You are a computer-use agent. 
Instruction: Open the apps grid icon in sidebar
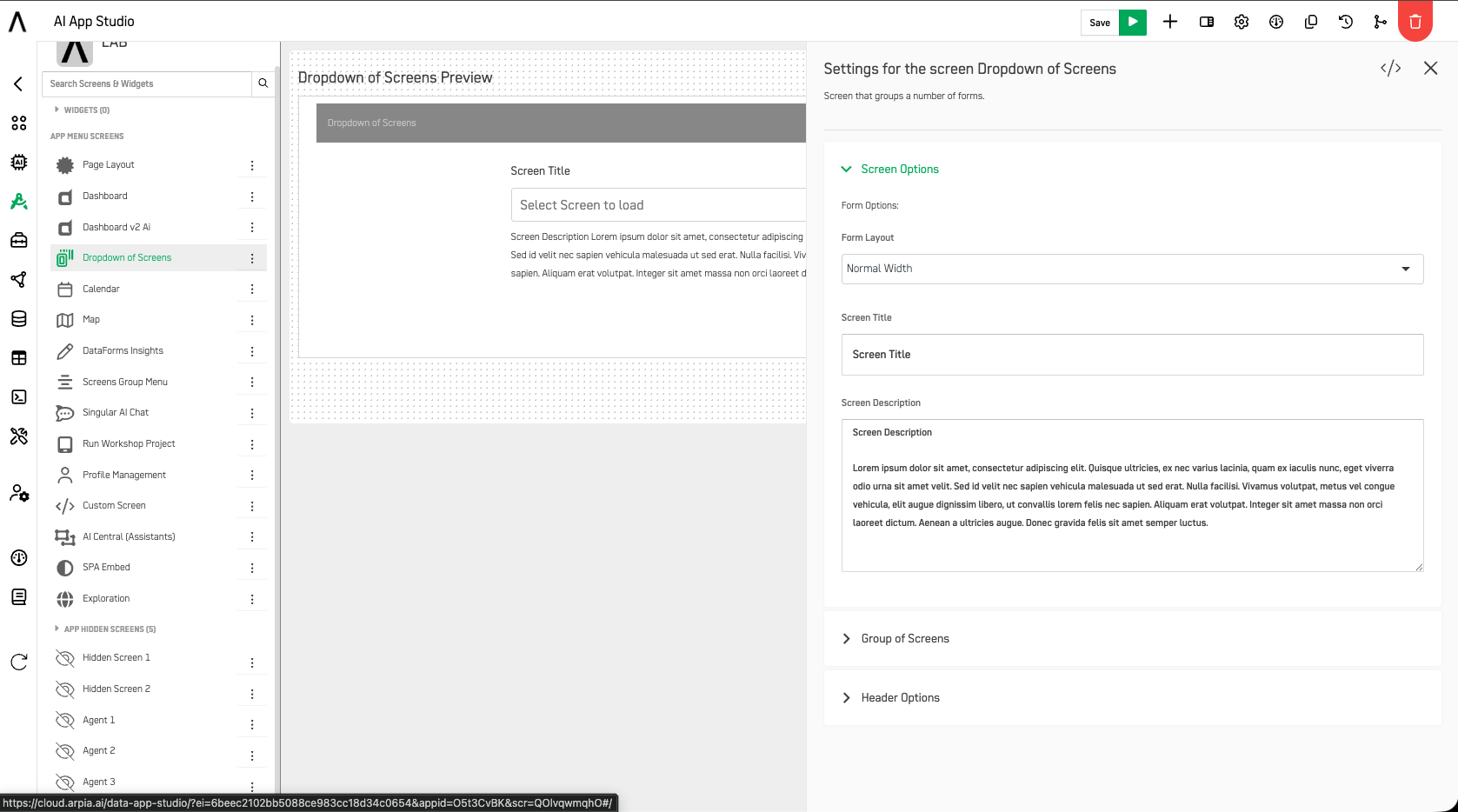18,123
